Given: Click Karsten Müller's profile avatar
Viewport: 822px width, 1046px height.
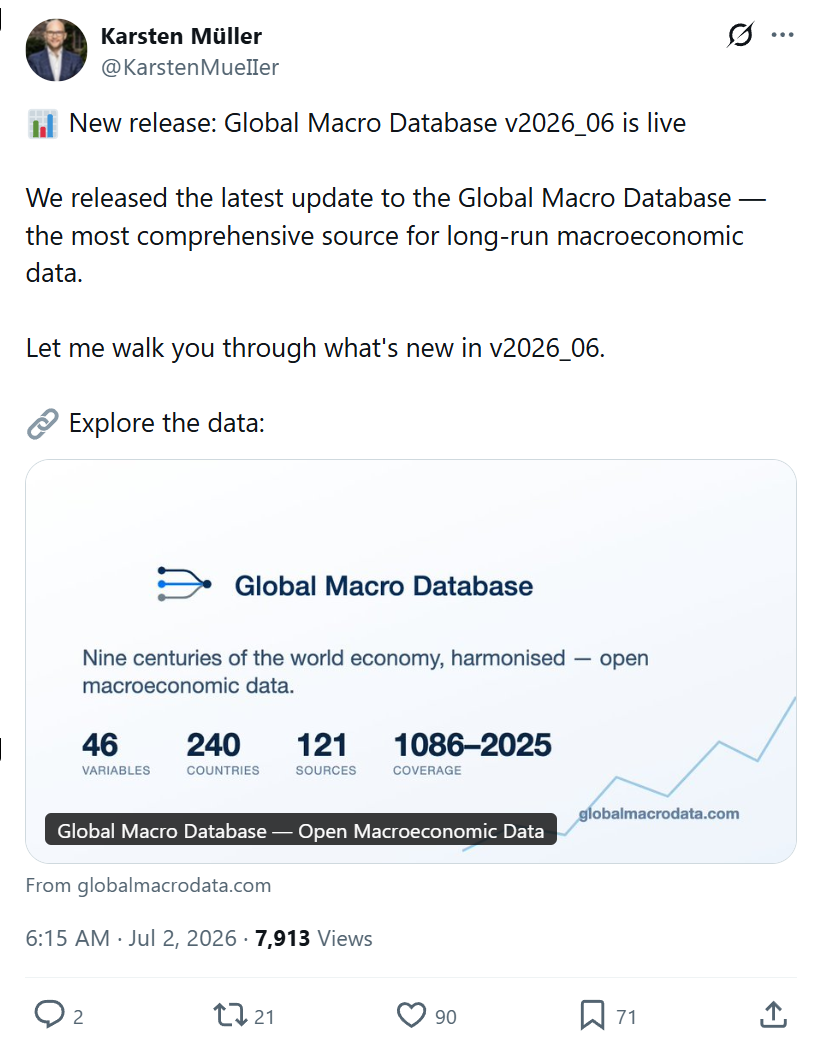Looking at the screenshot, I should pyautogui.click(x=57, y=50).
